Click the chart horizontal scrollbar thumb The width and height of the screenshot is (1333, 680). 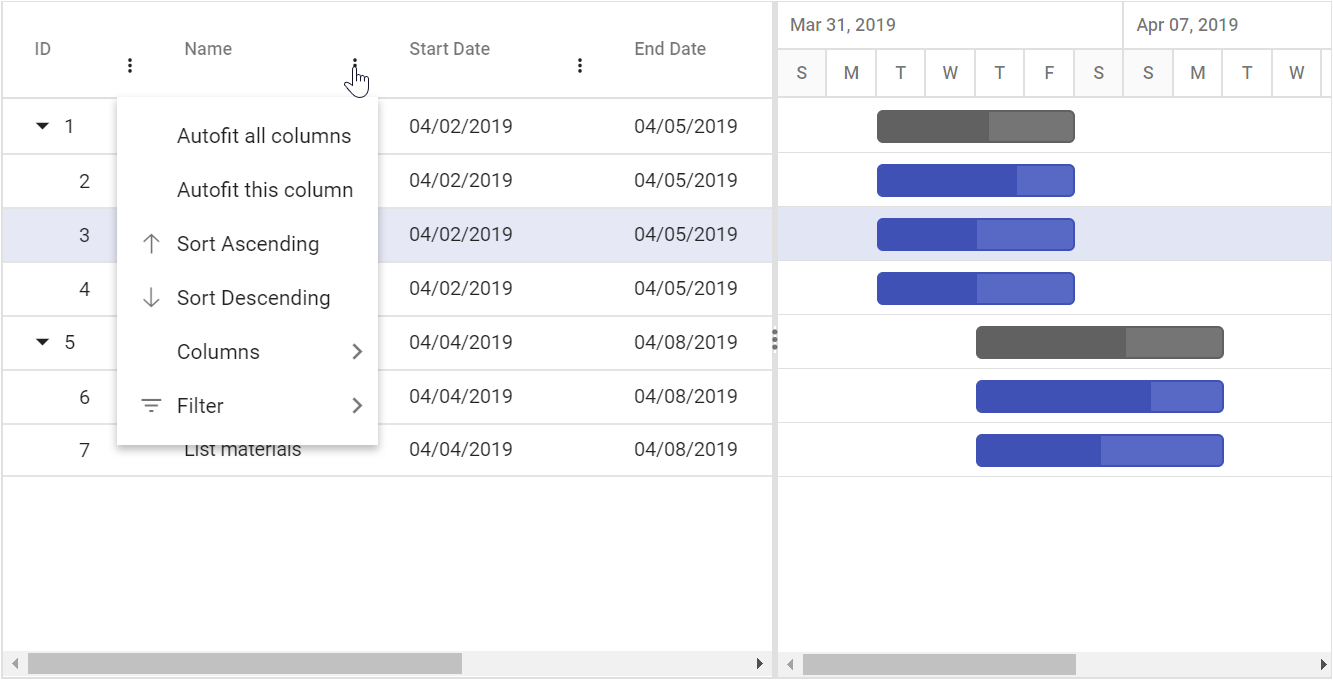[x=939, y=664]
